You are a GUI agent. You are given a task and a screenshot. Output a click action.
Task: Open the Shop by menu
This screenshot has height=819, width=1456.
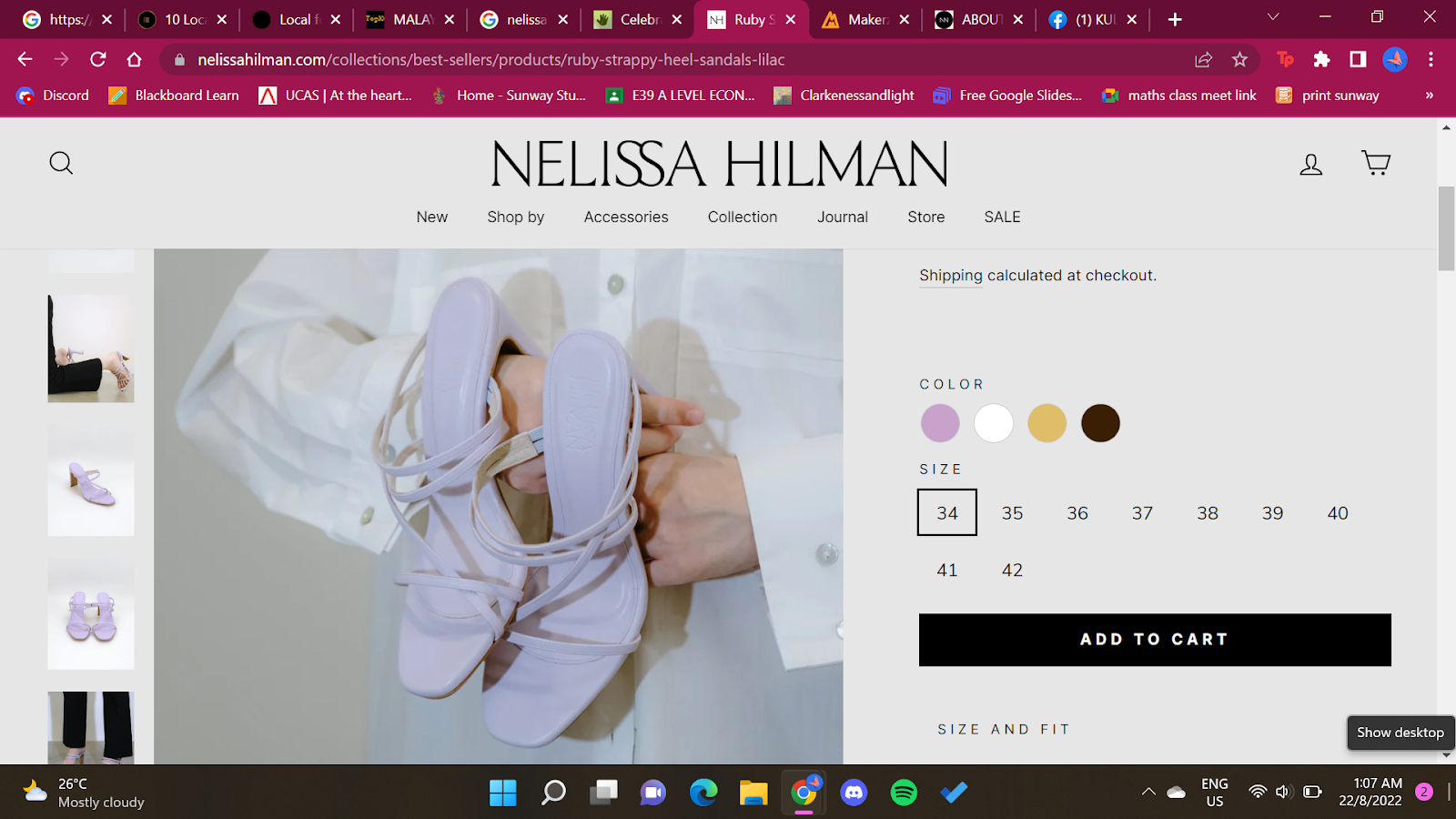516,217
